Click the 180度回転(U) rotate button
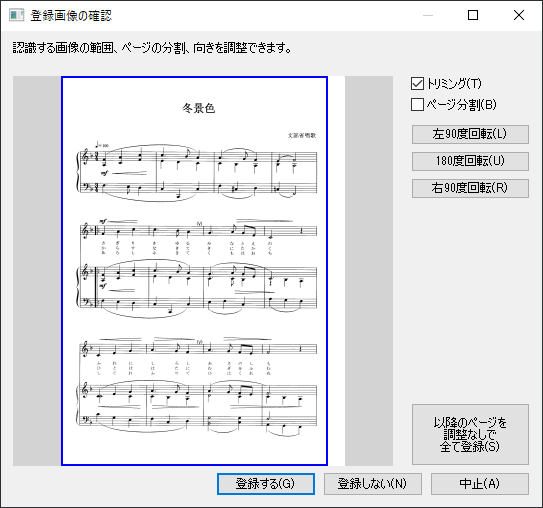Viewport: 543px width, 508px height. (x=470, y=161)
